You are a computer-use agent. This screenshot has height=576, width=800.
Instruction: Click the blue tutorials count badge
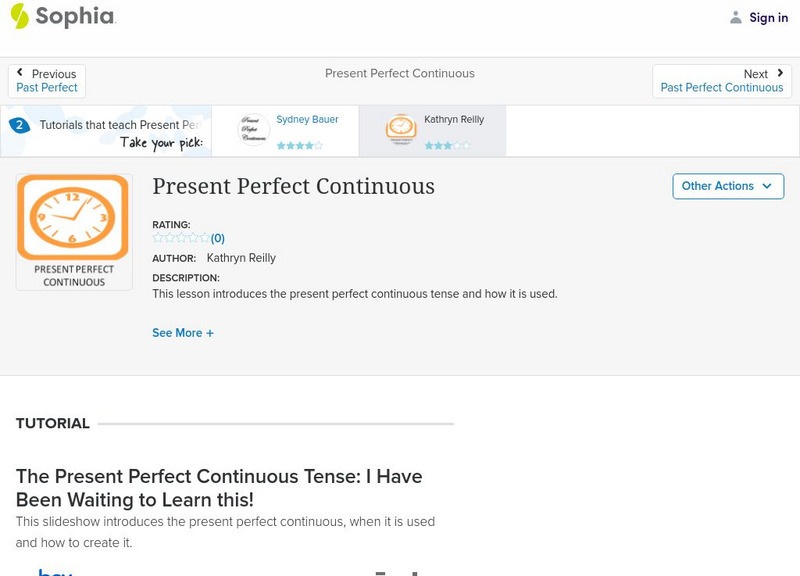[18, 125]
